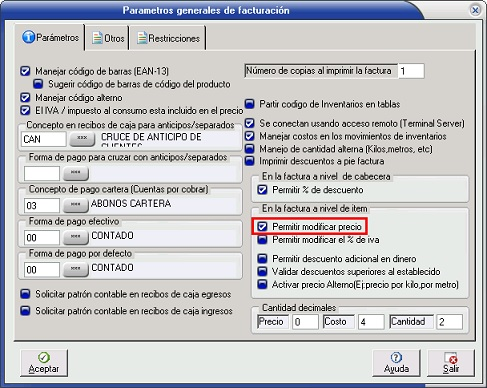Enable Sugerir código de barras de código del producto
Screen dimensions: 487x388
pos(38,84)
